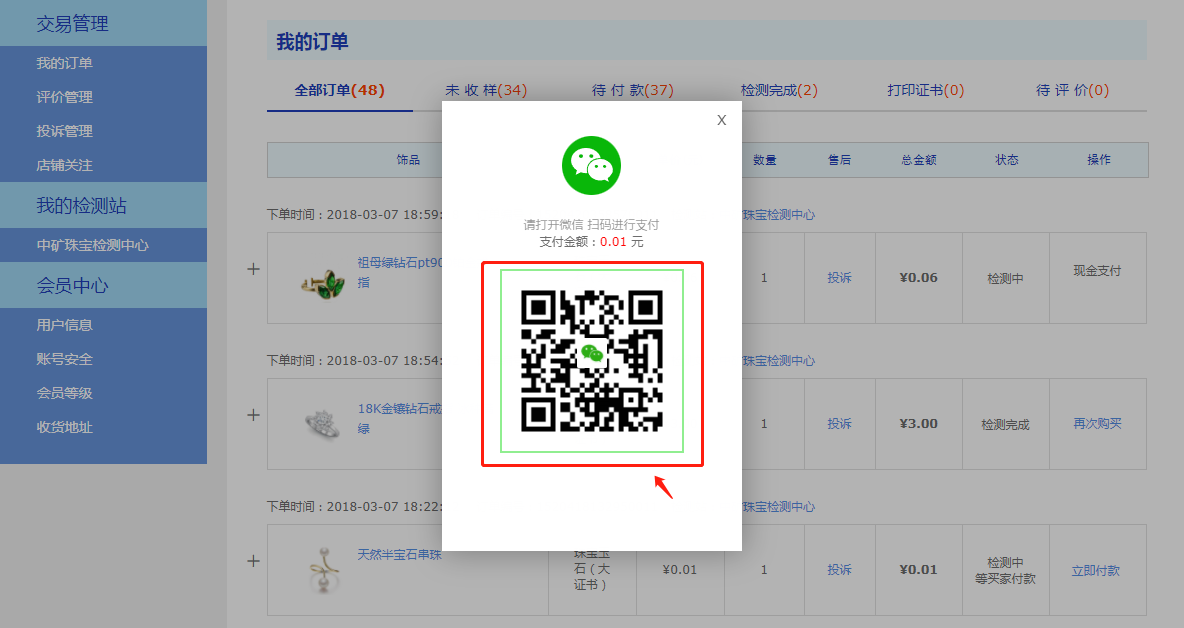Screen dimensions: 1184x628
Task: Open 中矿珠宝检测中心 in the sidebar
Action: tap(92, 245)
